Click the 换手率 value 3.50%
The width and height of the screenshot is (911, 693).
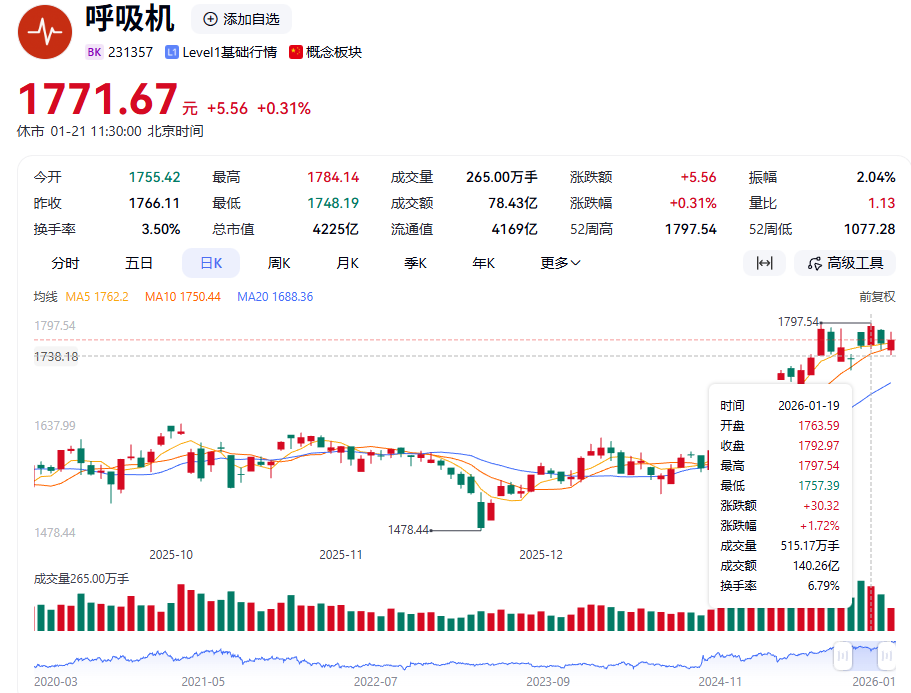point(161,229)
